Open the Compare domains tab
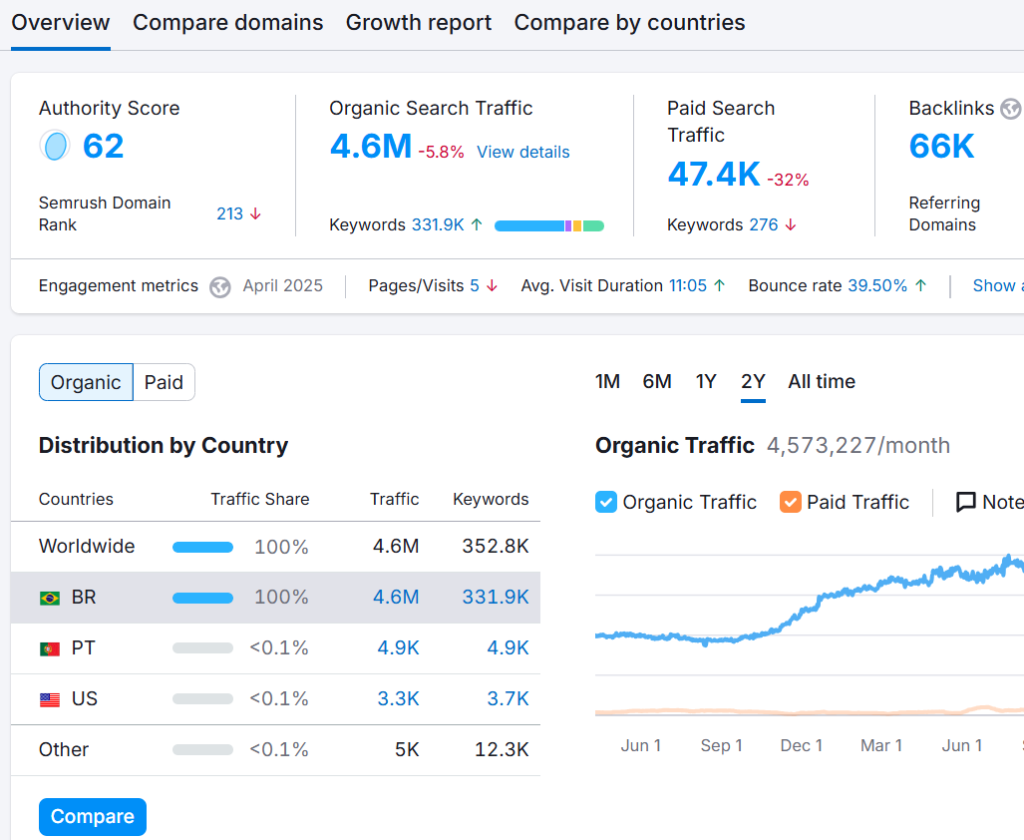The image size is (1024, 840). coord(228,22)
